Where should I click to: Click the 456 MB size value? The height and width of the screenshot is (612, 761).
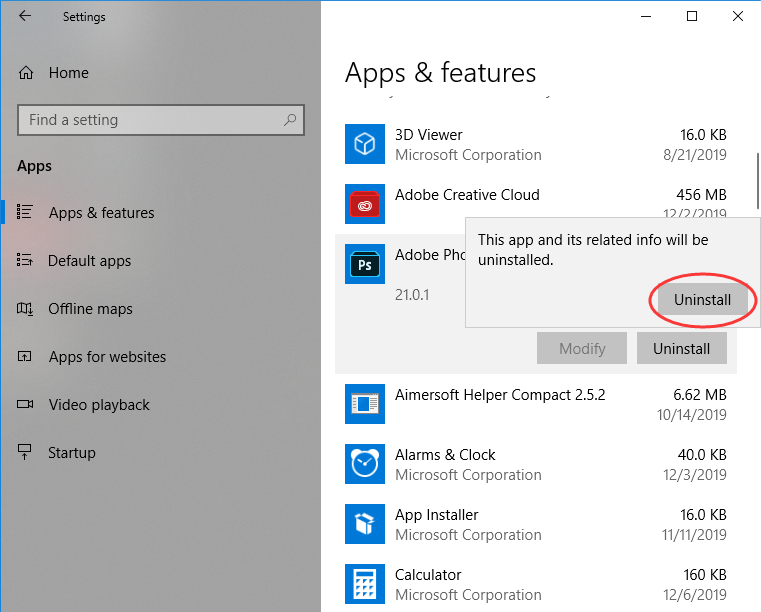701,195
